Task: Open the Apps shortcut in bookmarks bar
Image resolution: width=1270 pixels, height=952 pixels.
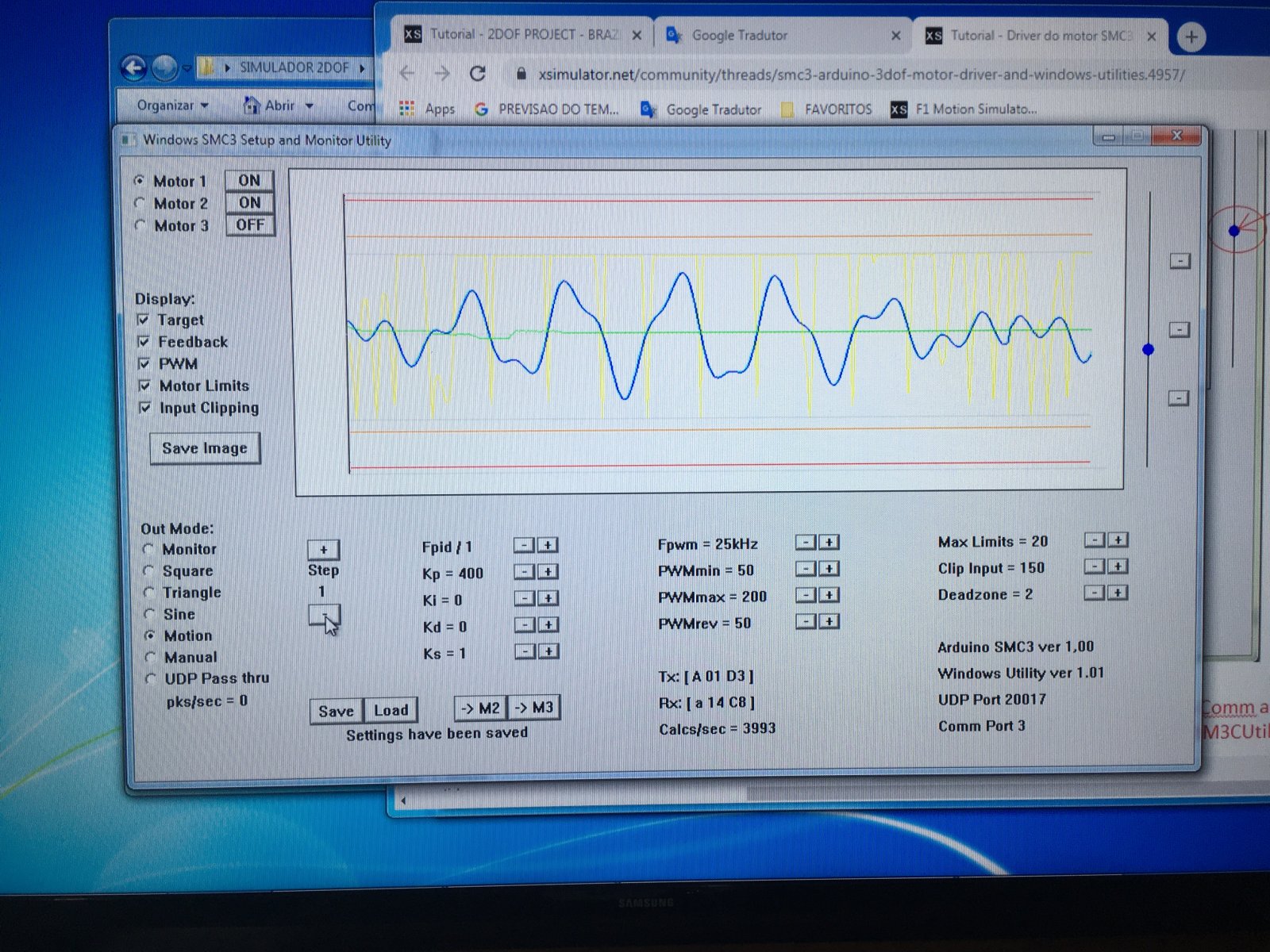Action: pos(427,109)
